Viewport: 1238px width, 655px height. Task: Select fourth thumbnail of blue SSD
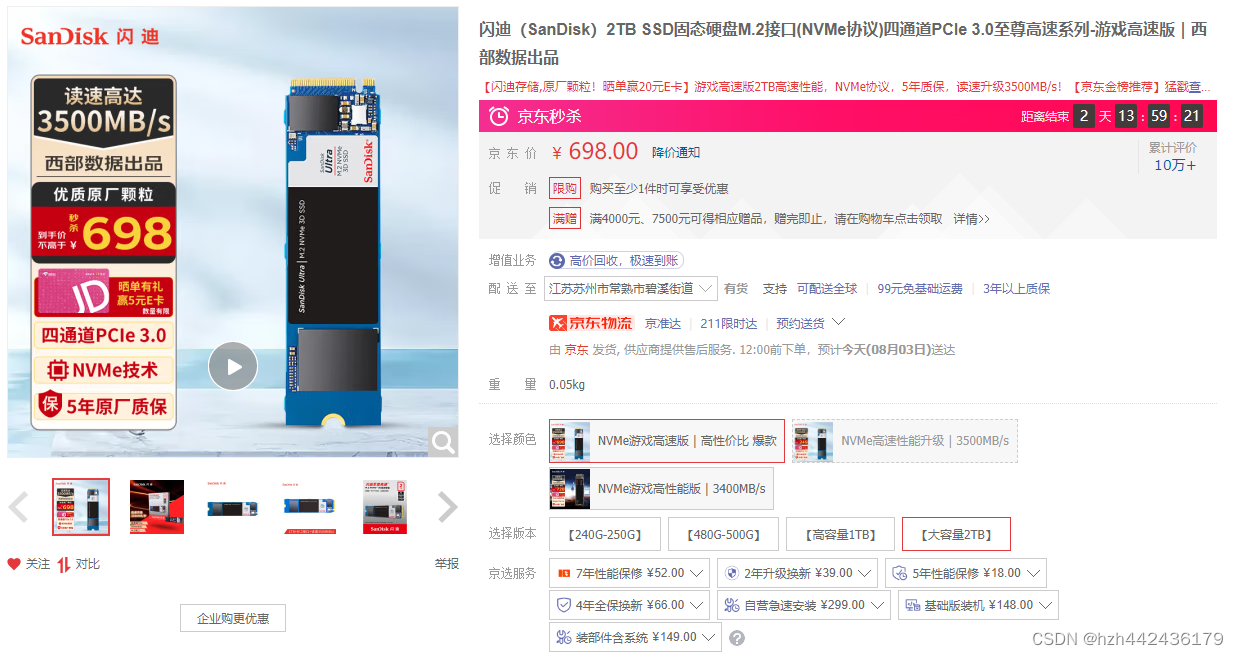tap(309, 507)
